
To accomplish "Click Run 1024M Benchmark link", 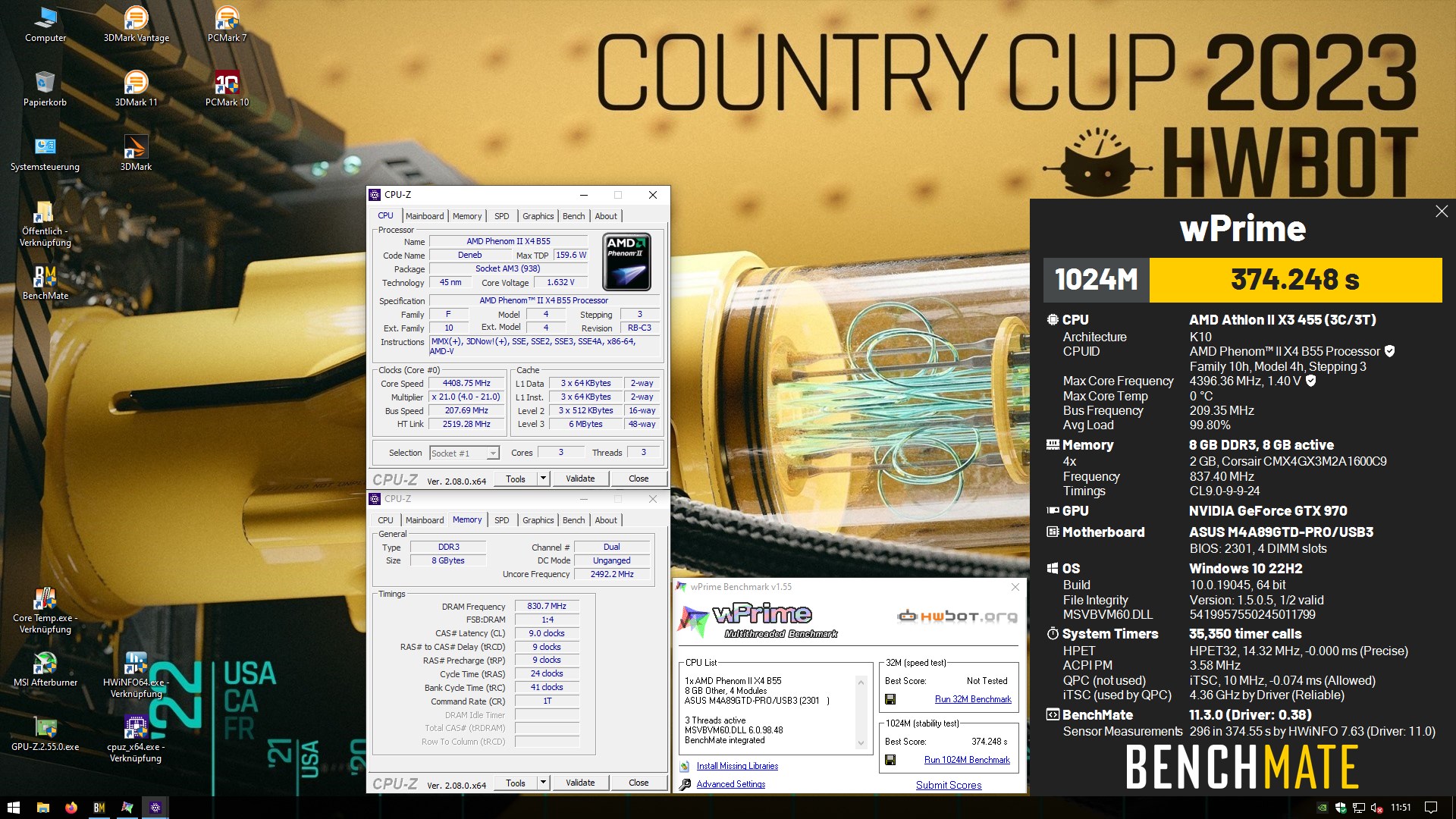I will point(967,760).
